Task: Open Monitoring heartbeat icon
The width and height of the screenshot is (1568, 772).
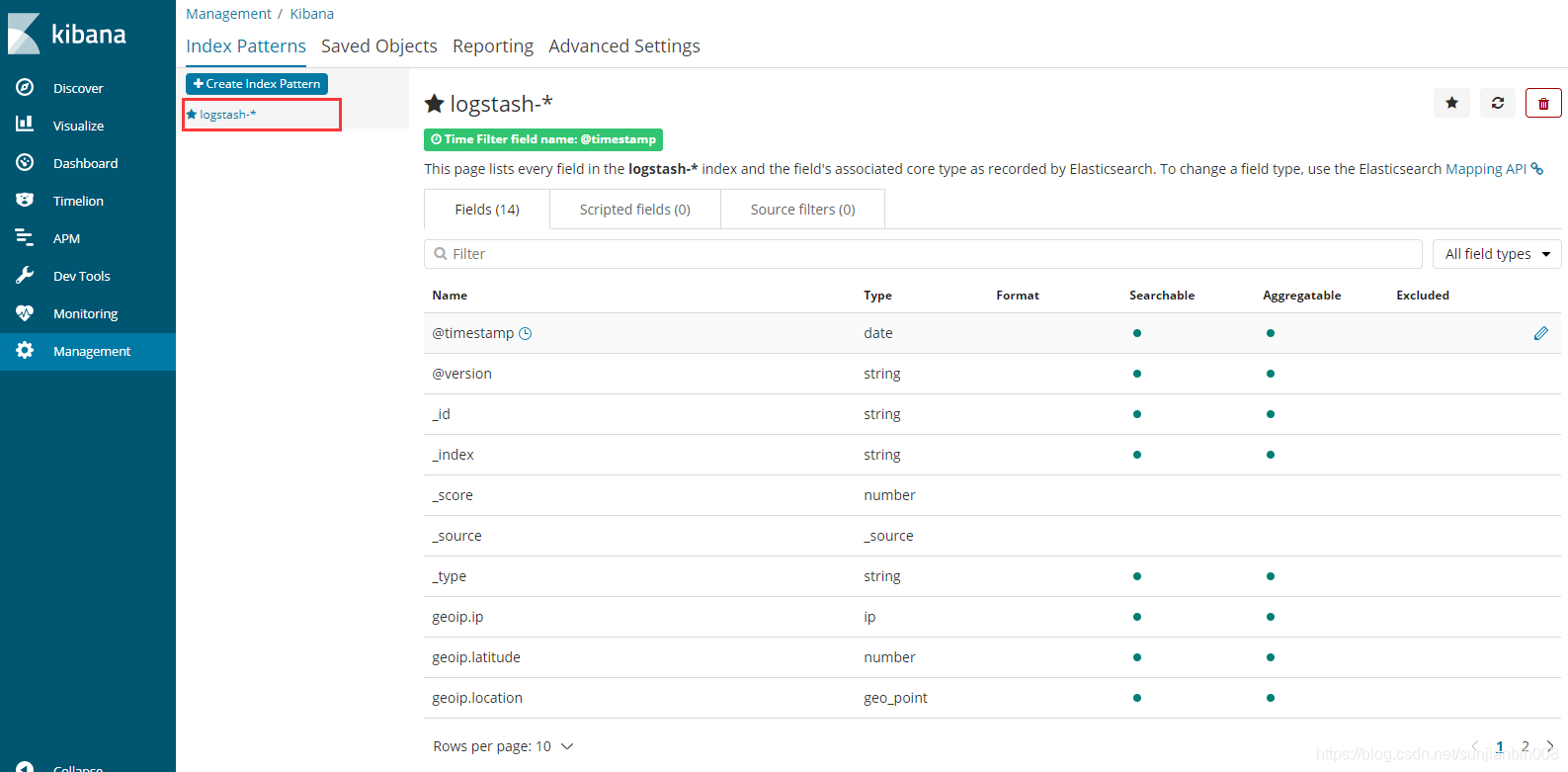Action: 25,312
